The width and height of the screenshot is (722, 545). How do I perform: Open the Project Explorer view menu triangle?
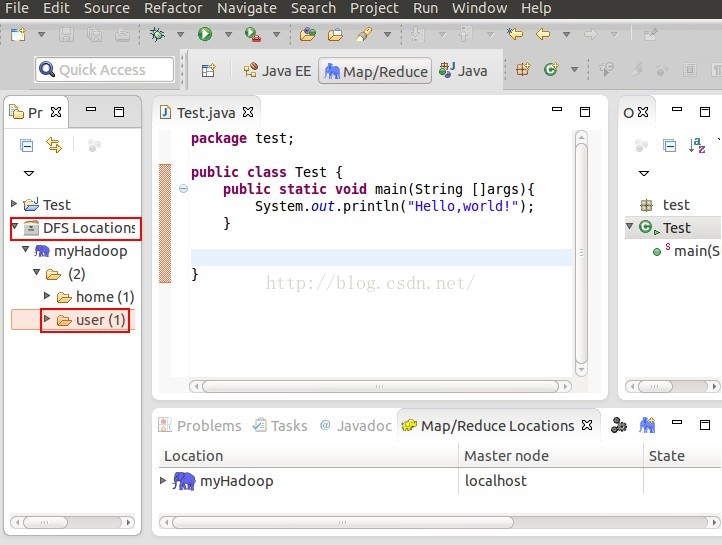pos(29,174)
